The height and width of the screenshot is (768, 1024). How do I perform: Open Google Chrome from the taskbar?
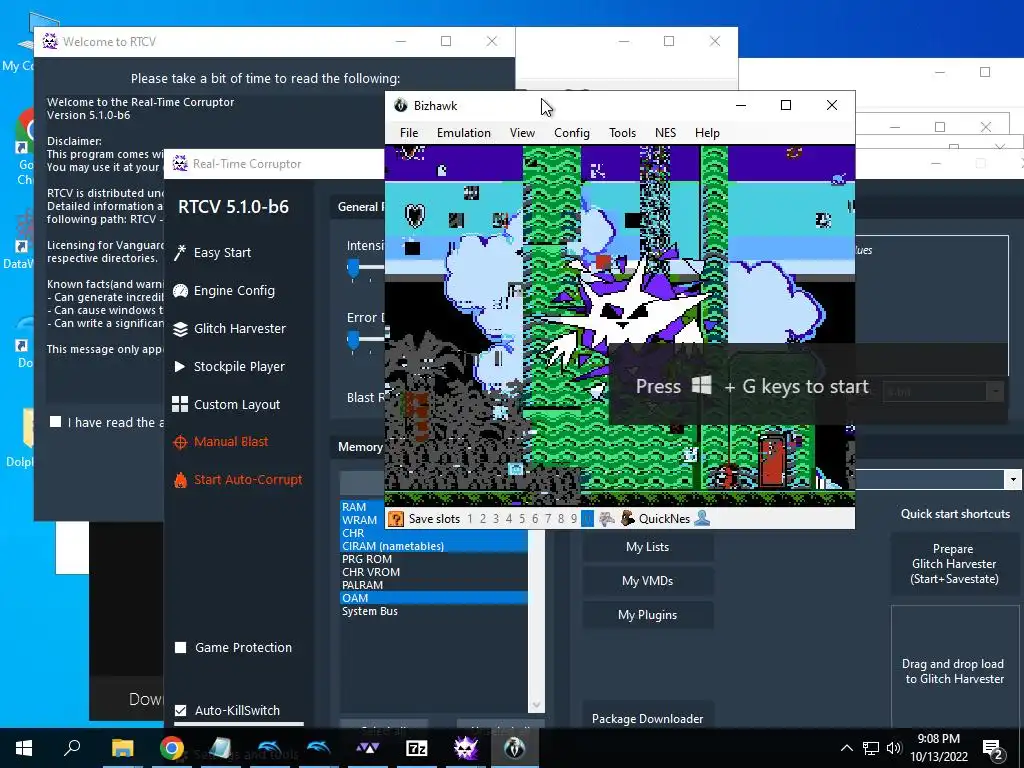pyautogui.click(x=171, y=748)
